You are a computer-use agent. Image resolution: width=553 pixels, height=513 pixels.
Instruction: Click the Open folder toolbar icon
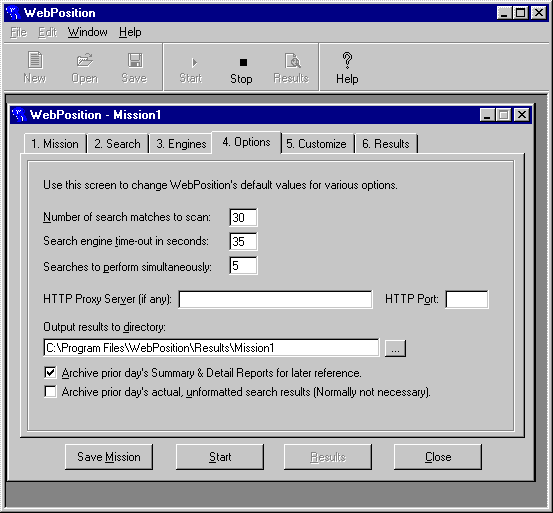coord(85,60)
